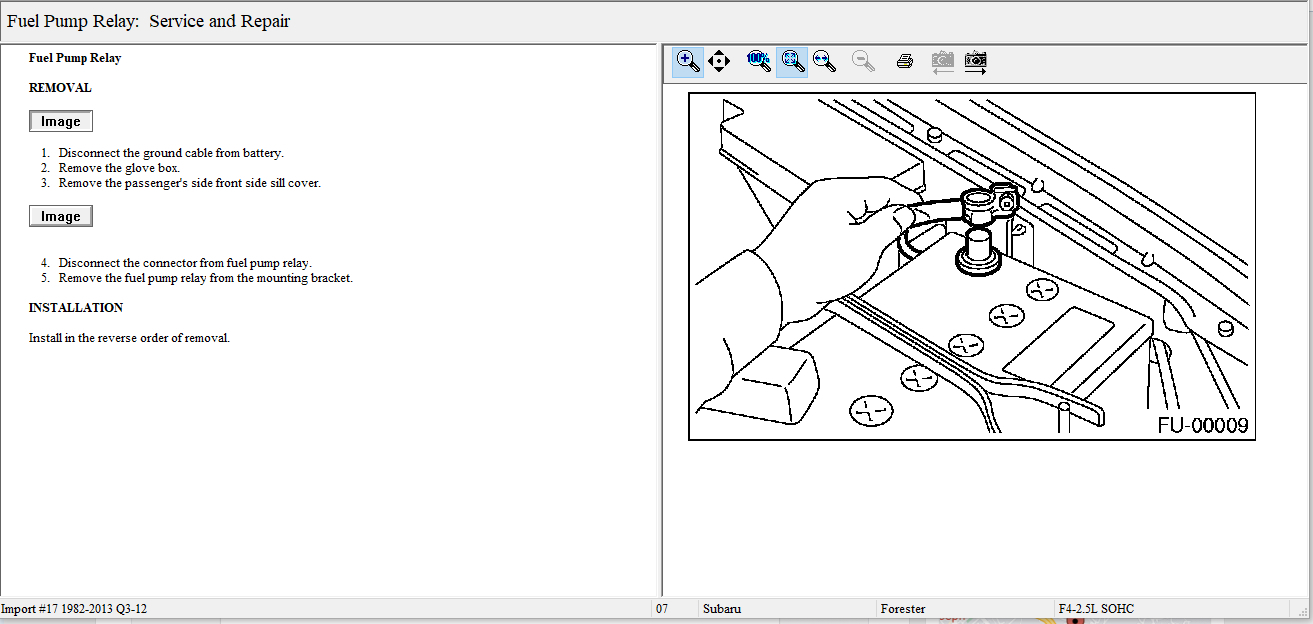Print the diagram with printer icon
The image size is (1313, 624).
point(905,61)
